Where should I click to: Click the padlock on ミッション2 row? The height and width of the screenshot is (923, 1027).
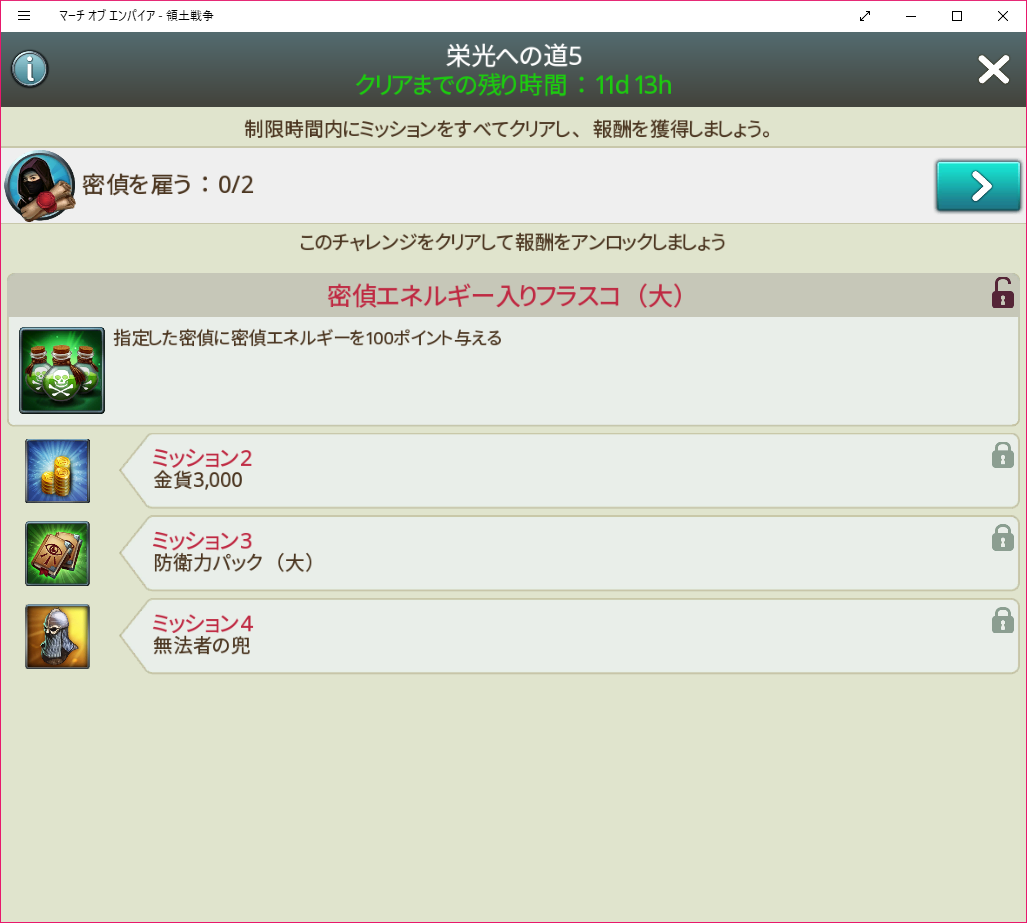point(1002,456)
